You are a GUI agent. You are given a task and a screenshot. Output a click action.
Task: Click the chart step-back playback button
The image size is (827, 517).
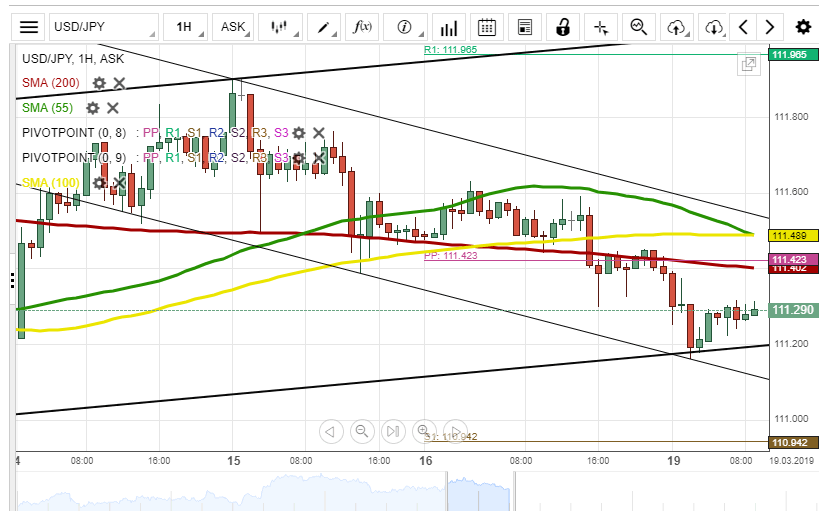[331, 432]
